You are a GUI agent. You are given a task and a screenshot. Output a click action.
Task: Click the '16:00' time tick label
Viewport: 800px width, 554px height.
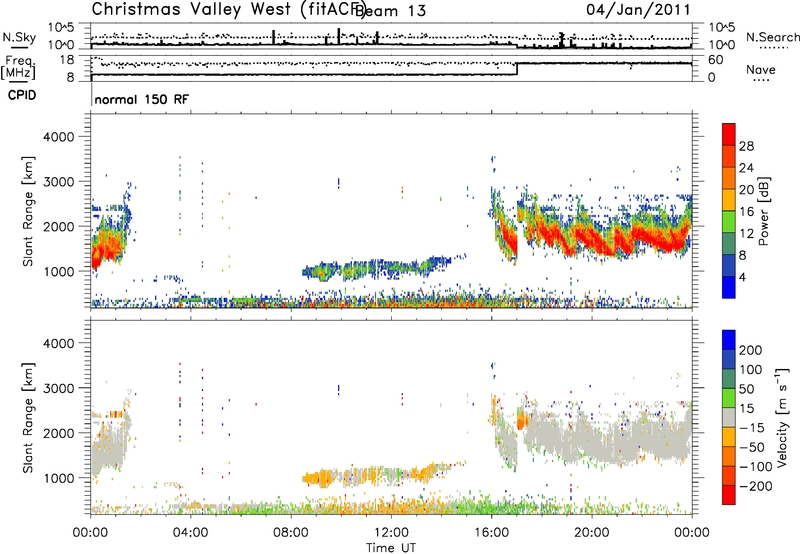pos(491,533)
